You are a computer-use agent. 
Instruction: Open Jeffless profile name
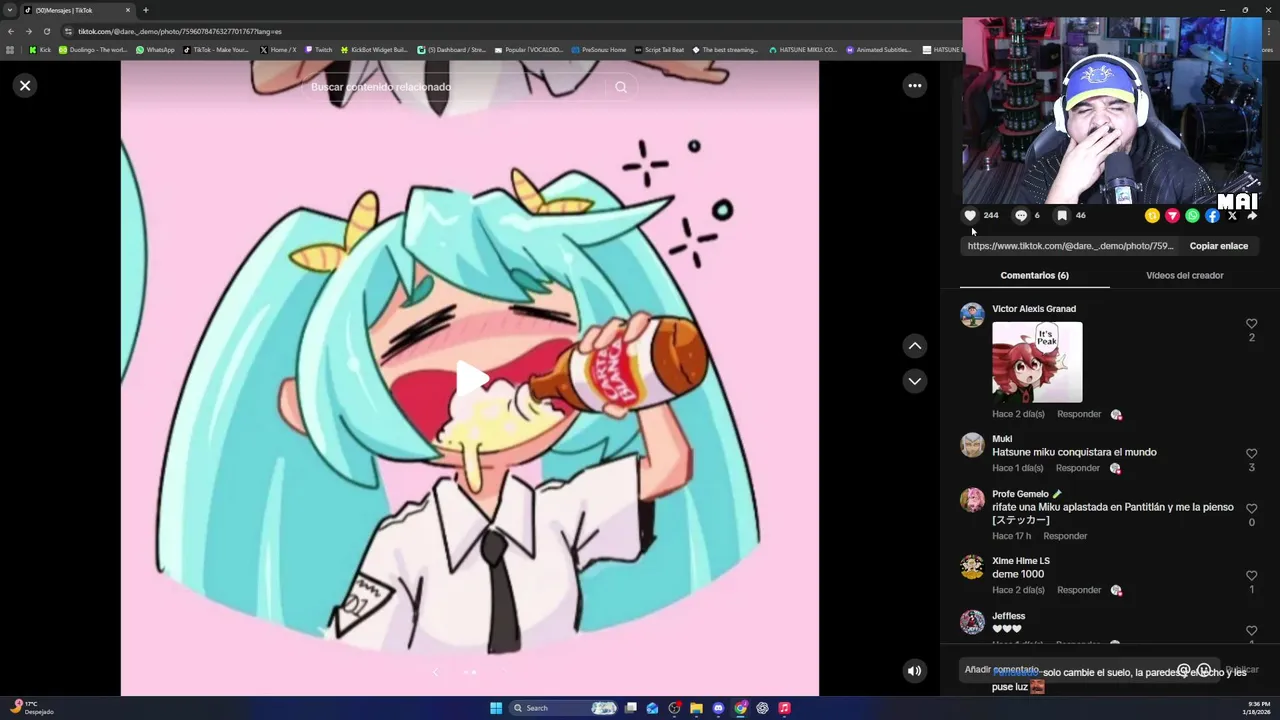coord(1008,616)
